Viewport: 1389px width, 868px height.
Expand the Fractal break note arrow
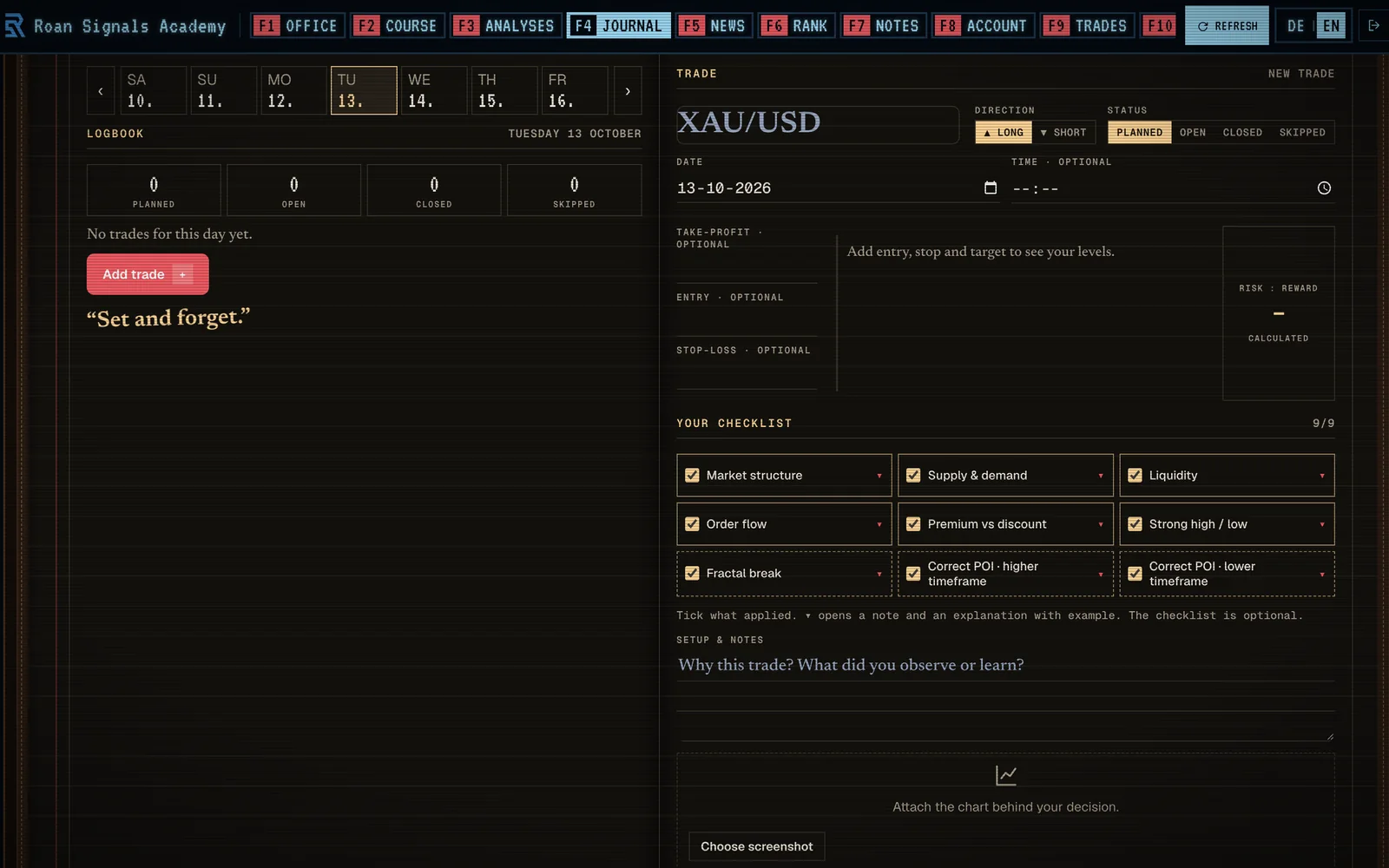[x=879, y=574]
